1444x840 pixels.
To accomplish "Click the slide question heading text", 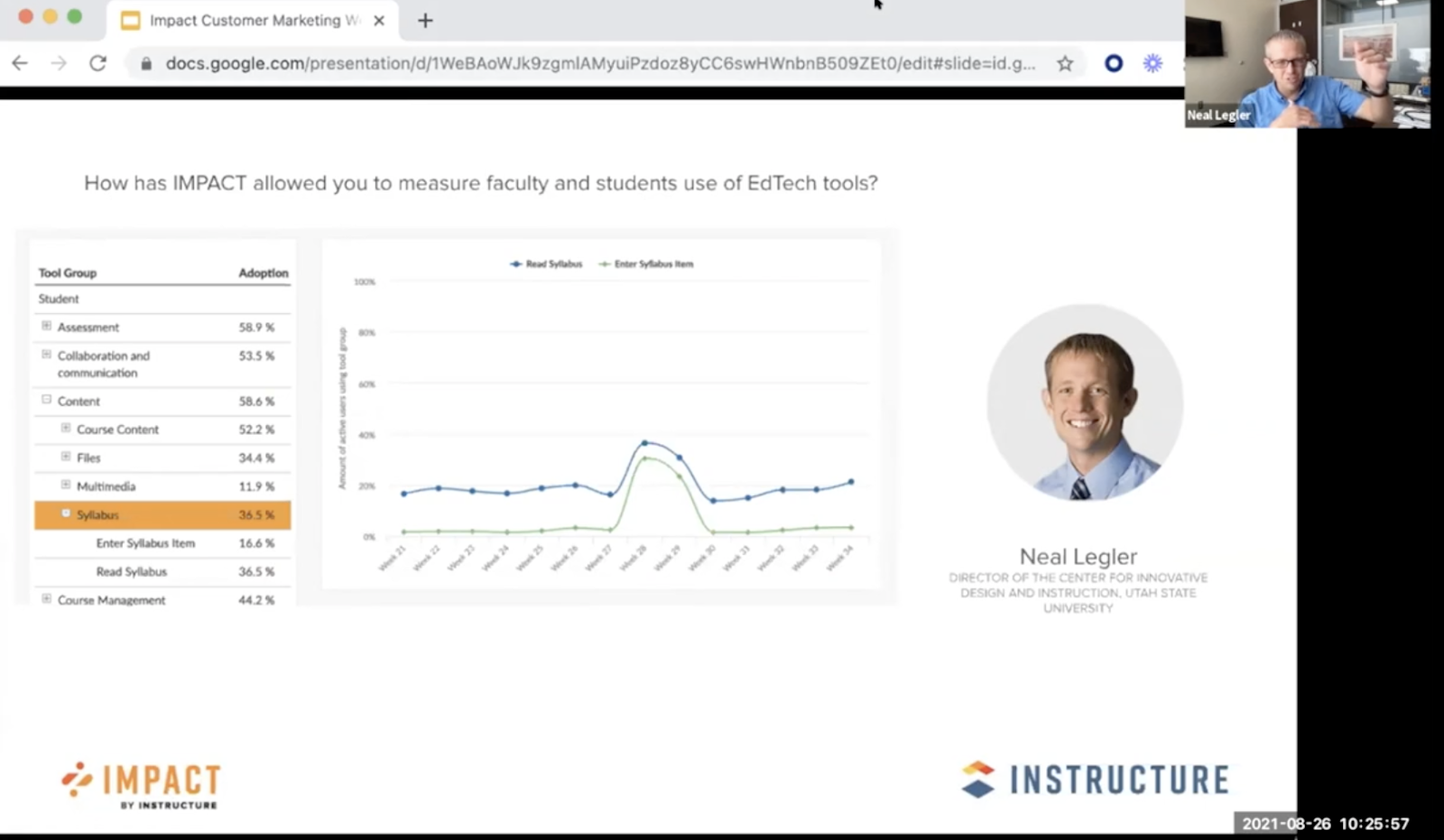I will [x=481, y=183].
